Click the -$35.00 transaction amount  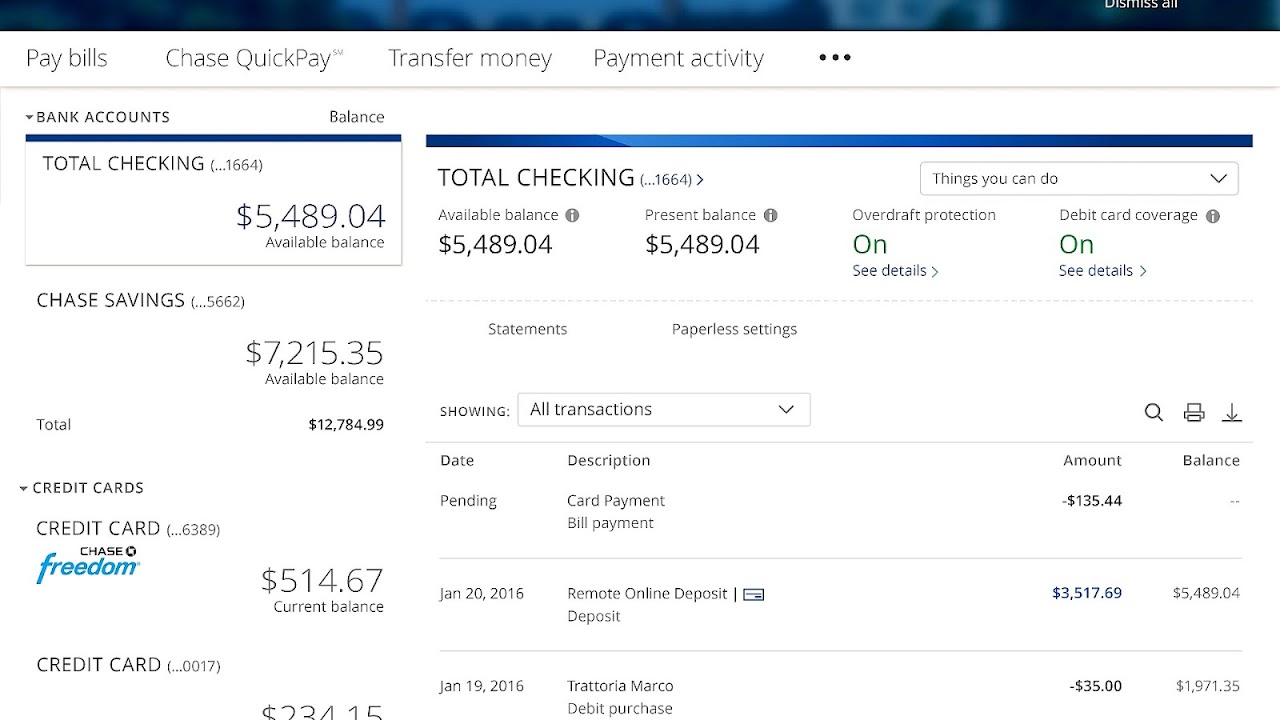tap(1095, 687)
